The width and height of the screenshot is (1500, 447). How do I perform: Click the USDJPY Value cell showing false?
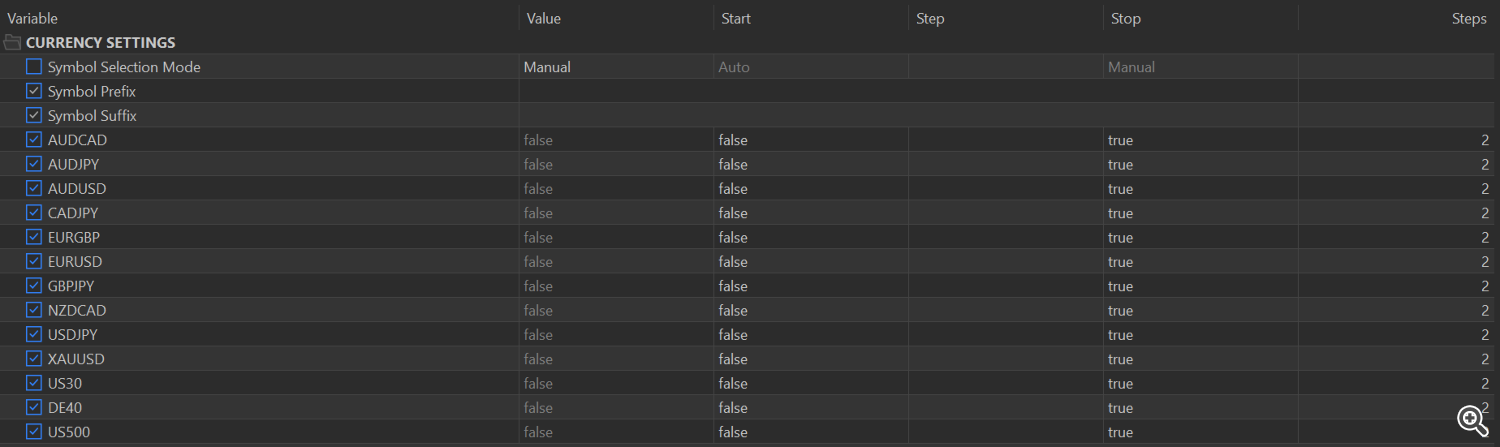click(616, 335)
